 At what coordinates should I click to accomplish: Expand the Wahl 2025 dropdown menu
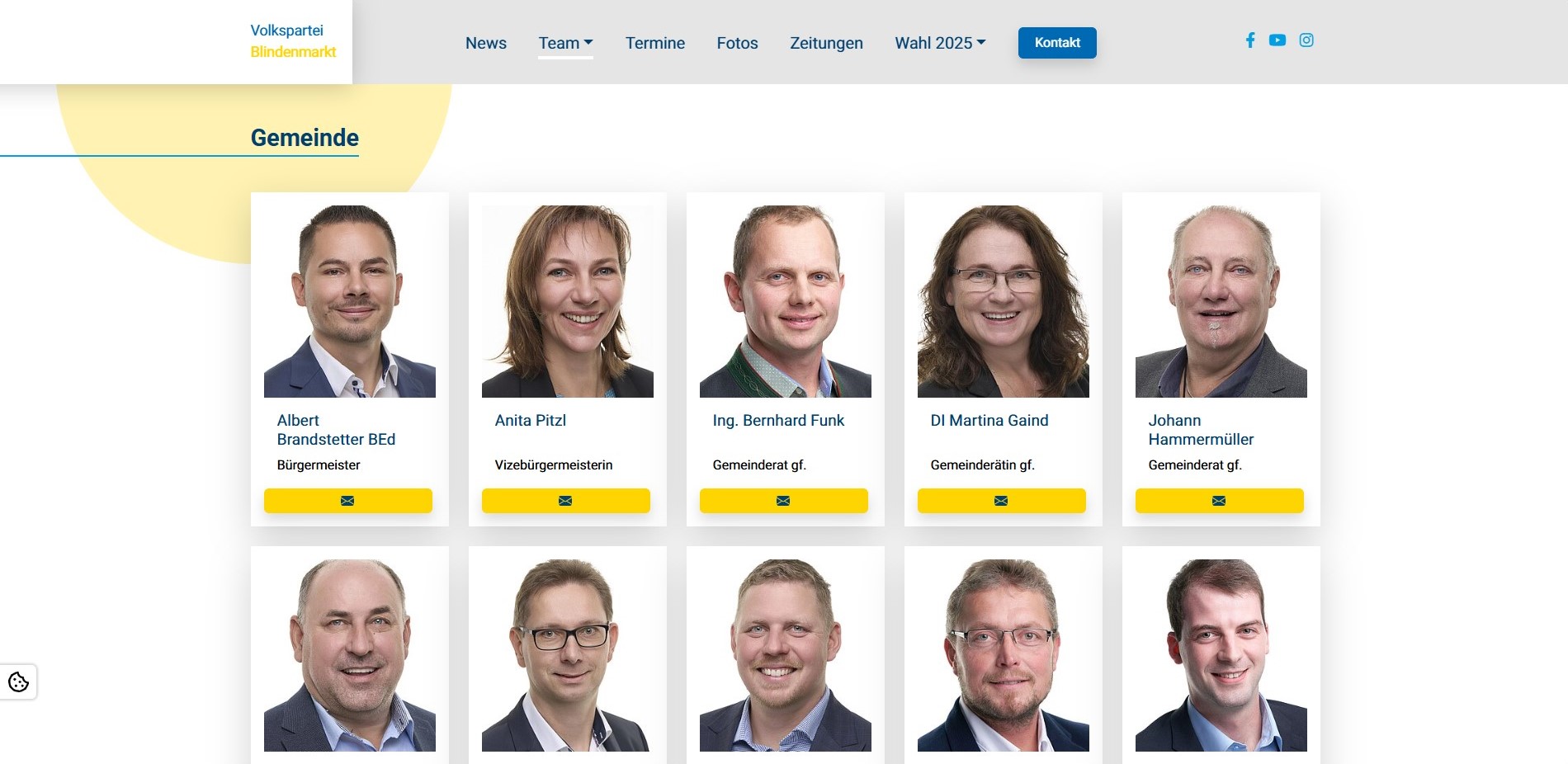click(x=940, y=43)
